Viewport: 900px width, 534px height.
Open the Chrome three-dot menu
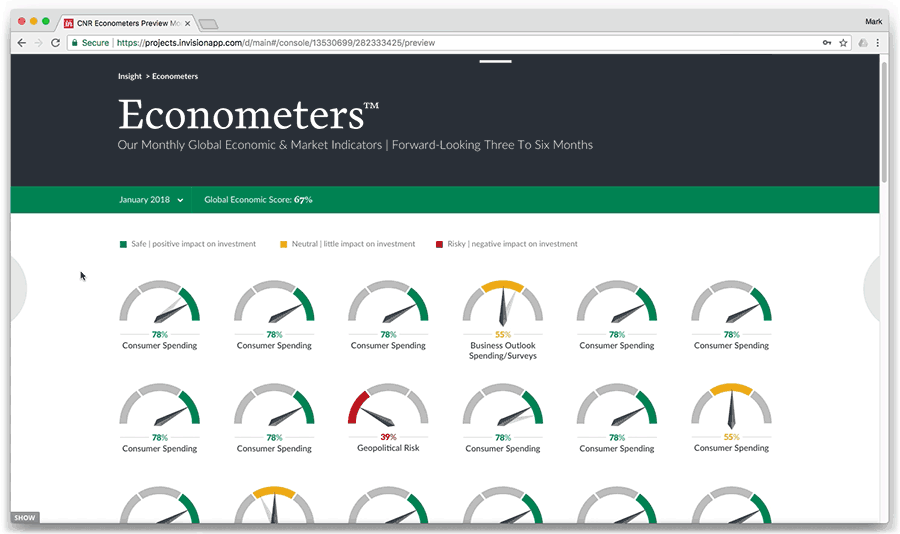coord(878,42)
